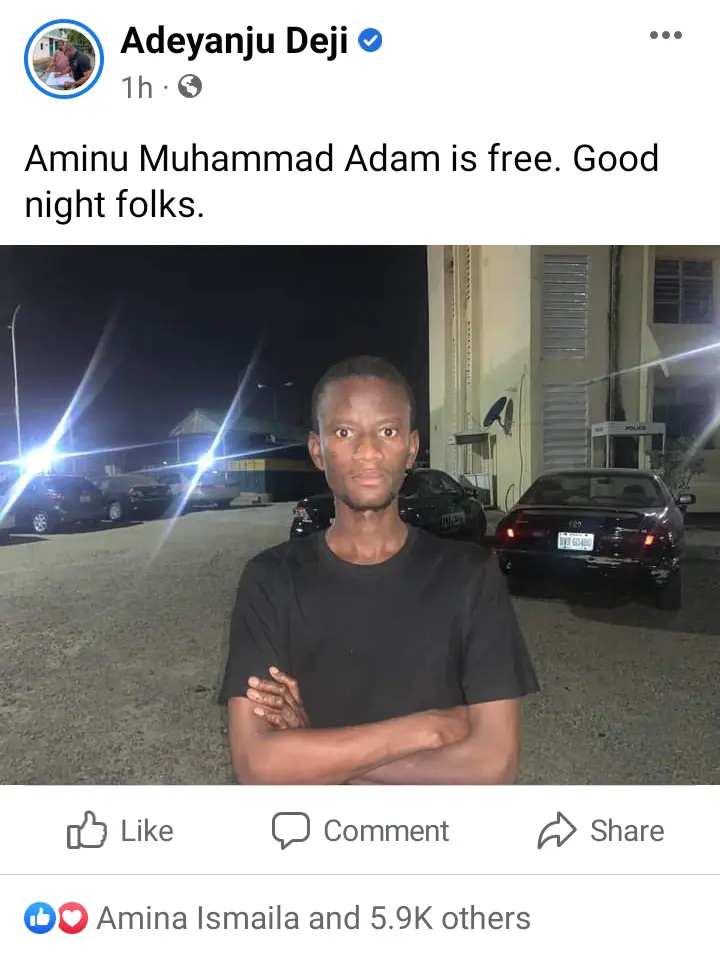Tap the building on photo's right side

(574, 377)
